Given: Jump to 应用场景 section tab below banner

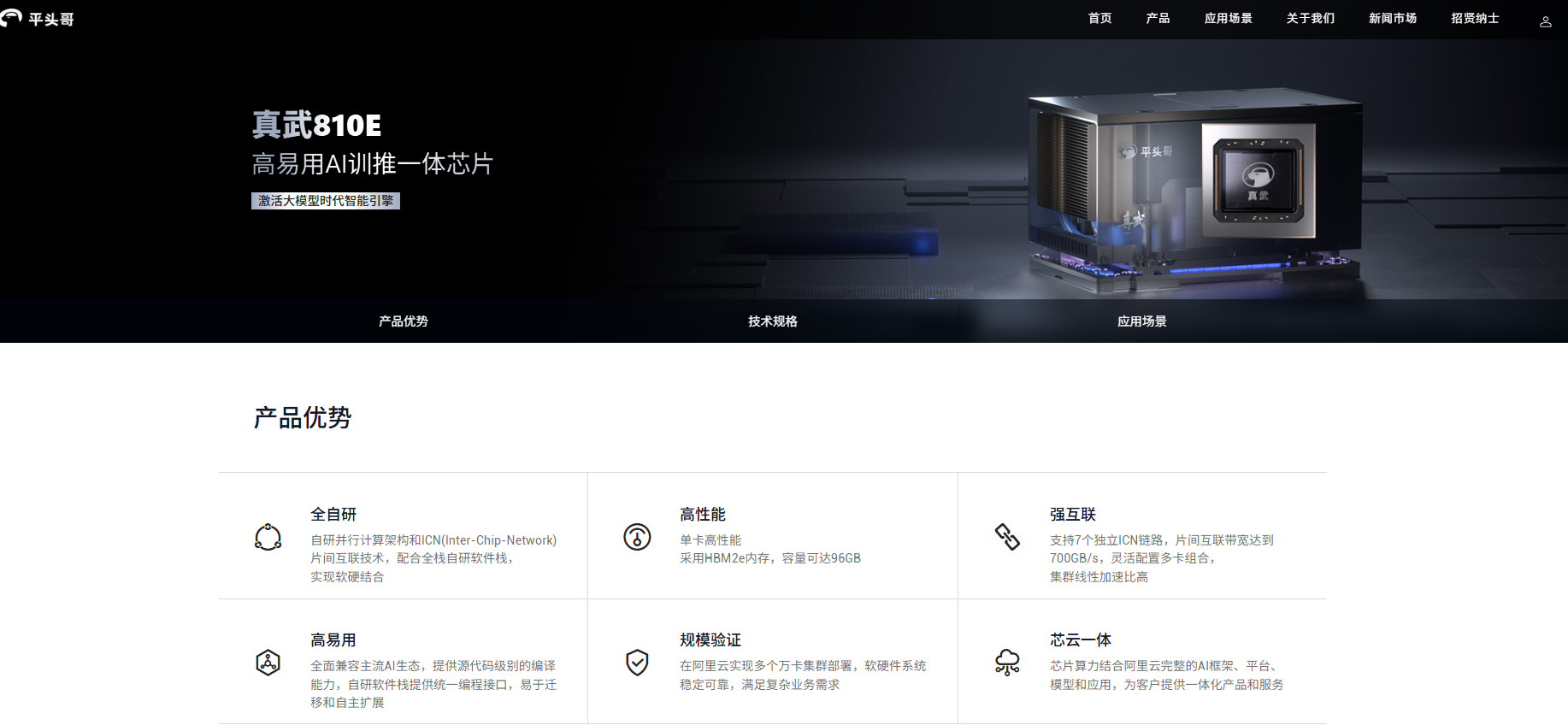Looking at the screenshot, I should pyautogui.click(x=1141, y=321).
